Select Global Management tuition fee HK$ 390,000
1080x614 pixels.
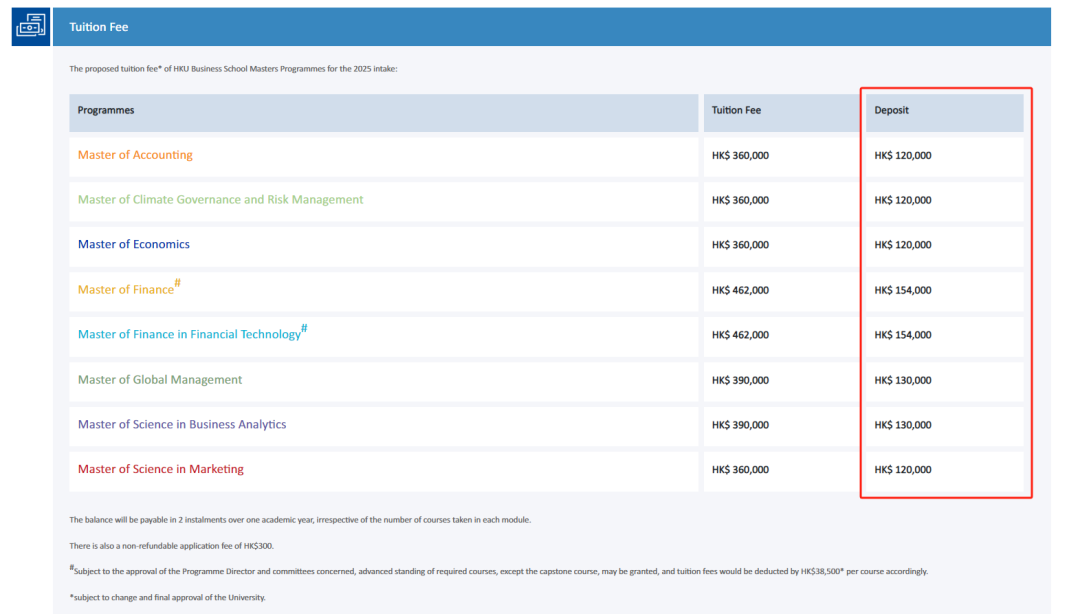740,380
